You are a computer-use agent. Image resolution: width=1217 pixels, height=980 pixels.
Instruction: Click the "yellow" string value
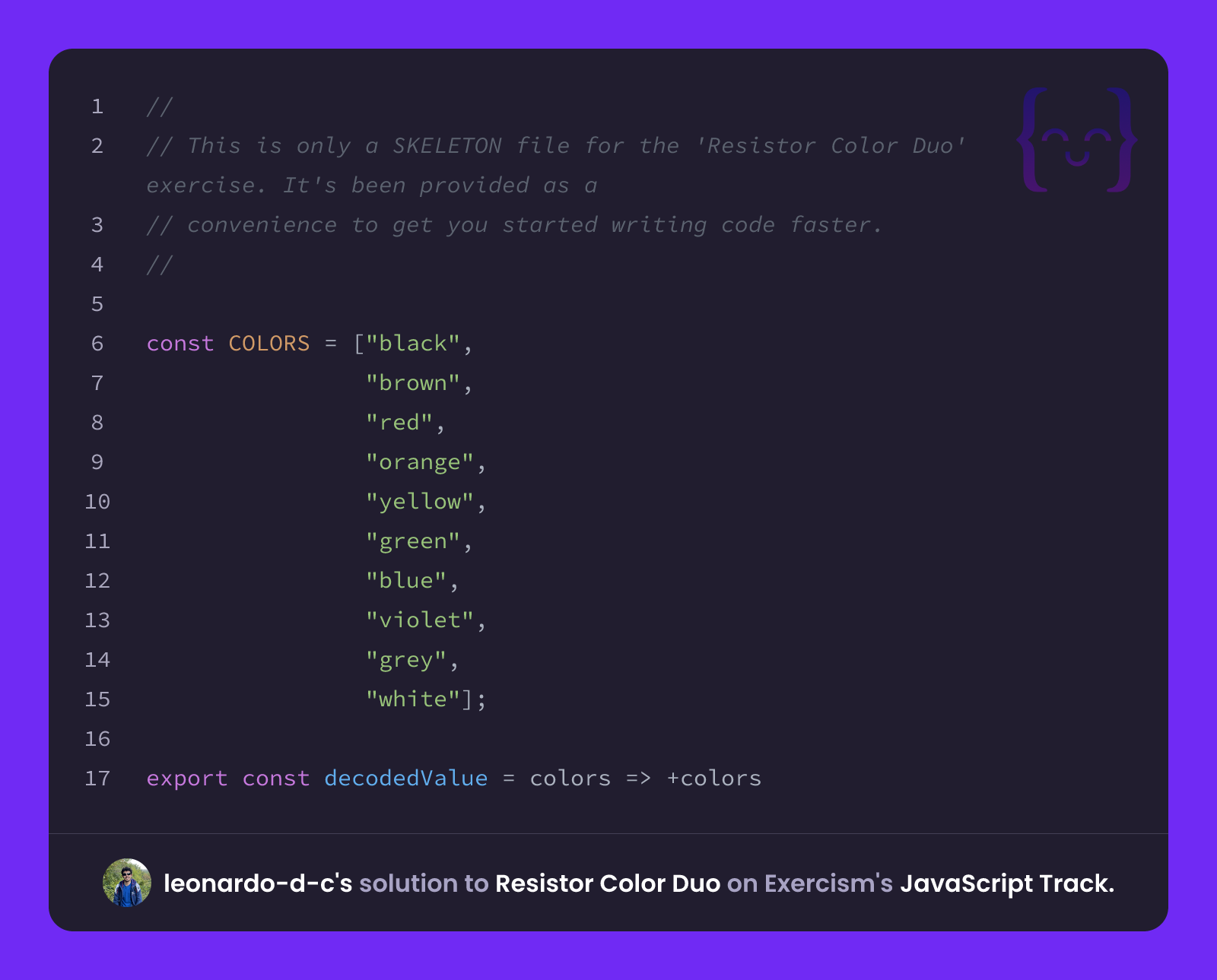(420, 502)
